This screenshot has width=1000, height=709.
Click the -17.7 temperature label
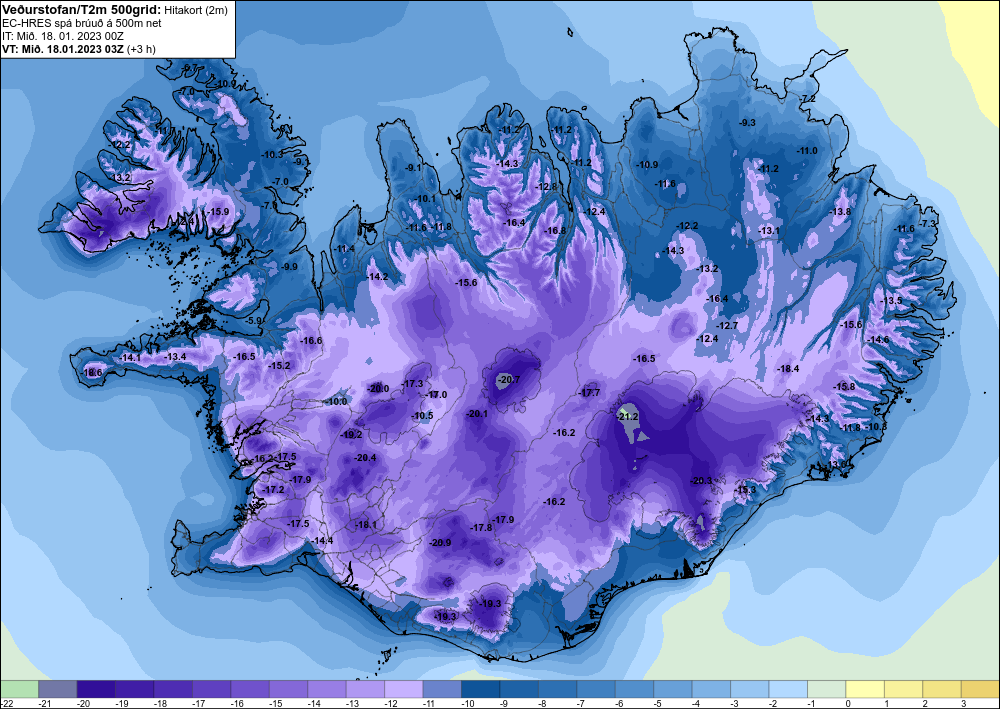click(x=590, y=393)
